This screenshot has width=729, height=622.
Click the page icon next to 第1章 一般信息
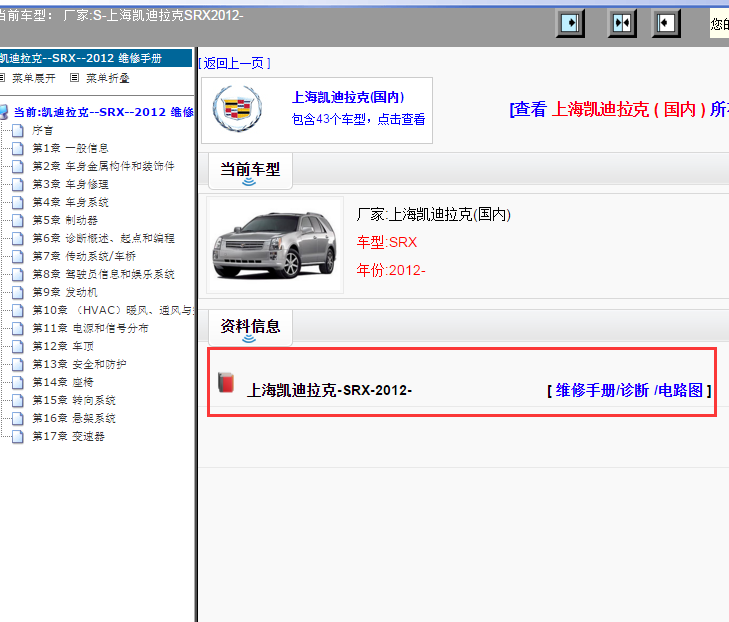(x=18, y=148)
